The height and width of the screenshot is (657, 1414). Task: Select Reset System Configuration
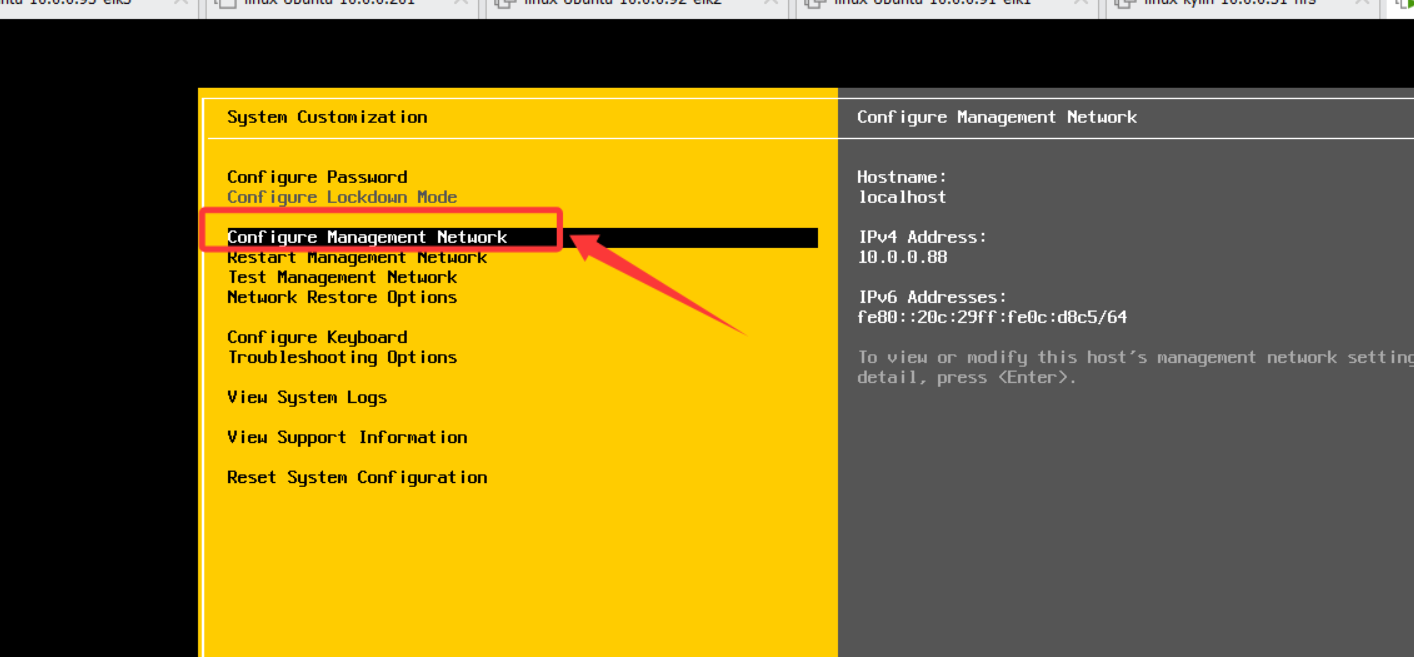click(x=357, y=477)
